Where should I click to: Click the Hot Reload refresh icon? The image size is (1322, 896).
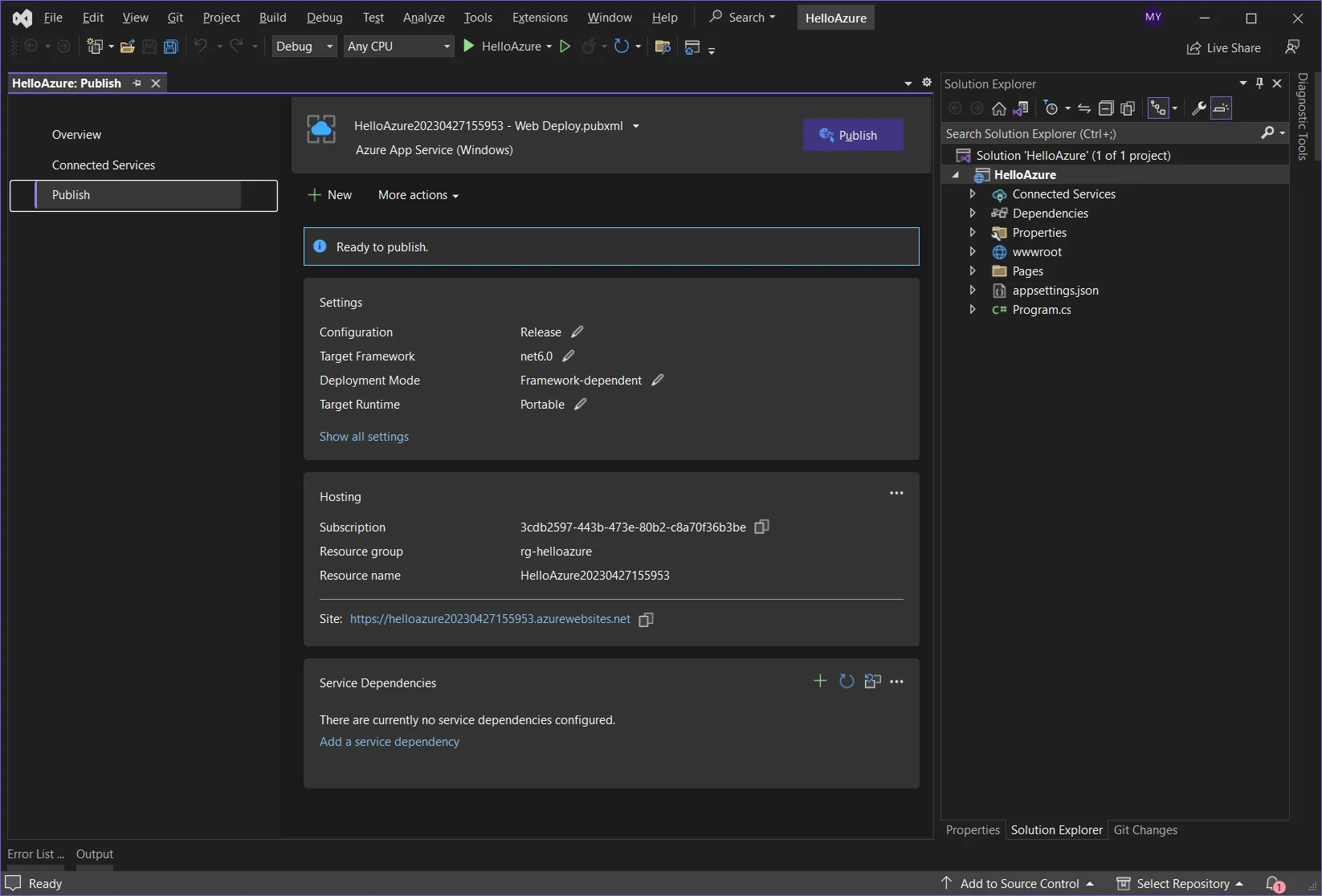tap(622, 47)
